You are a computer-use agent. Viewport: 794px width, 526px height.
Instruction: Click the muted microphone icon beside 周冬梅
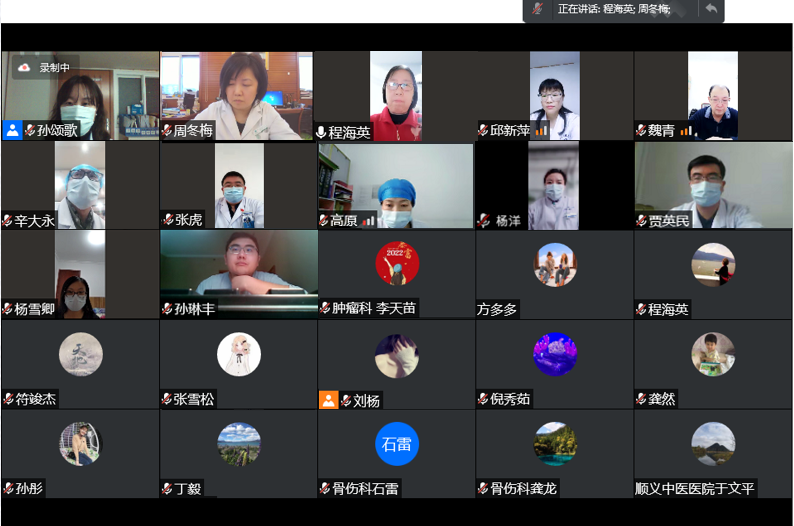[x=166, y=130]
